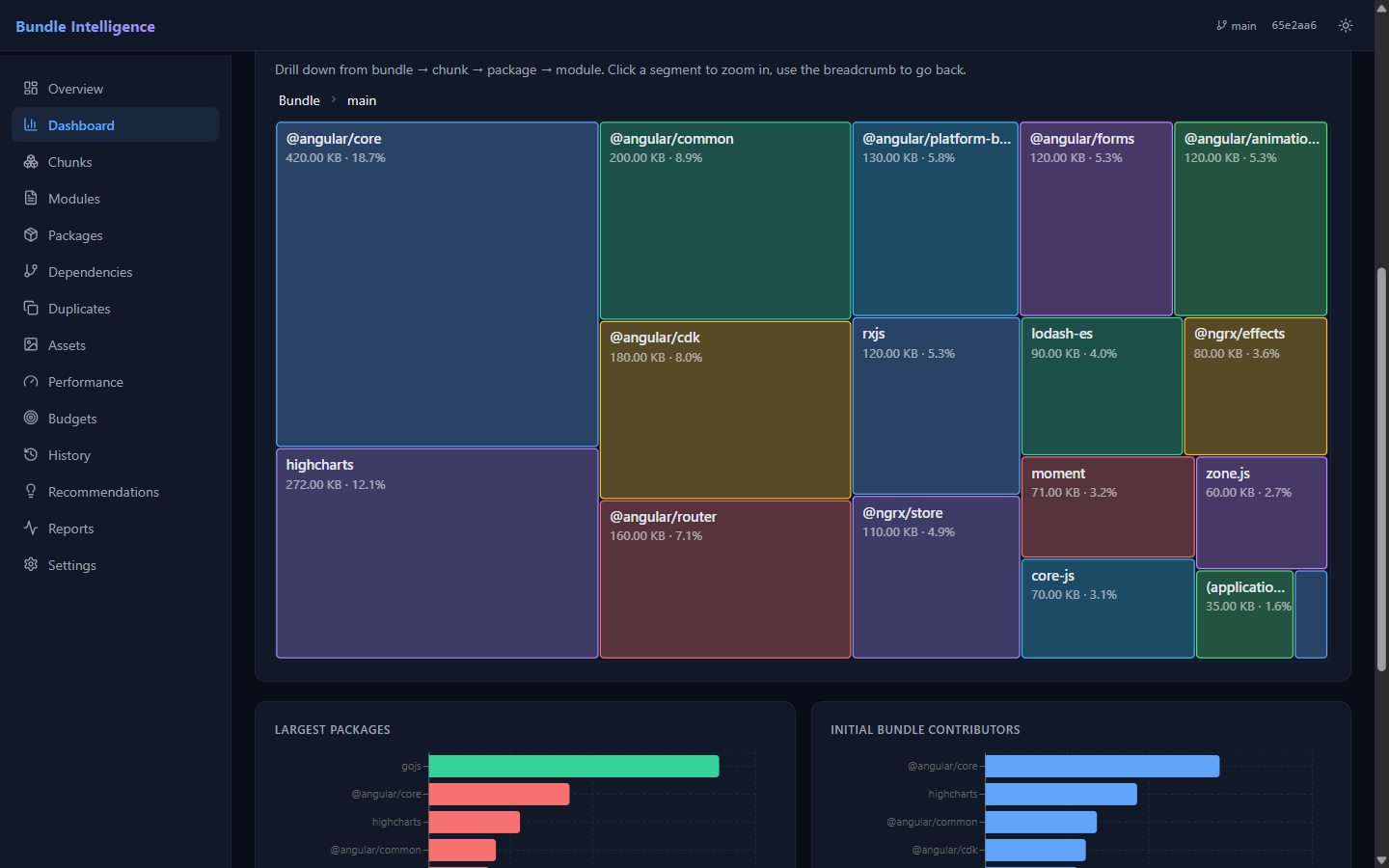This screenshot has height=868, width=1389.
Task: Click the breadcrumb chevron separator
Action: point(334,100)
